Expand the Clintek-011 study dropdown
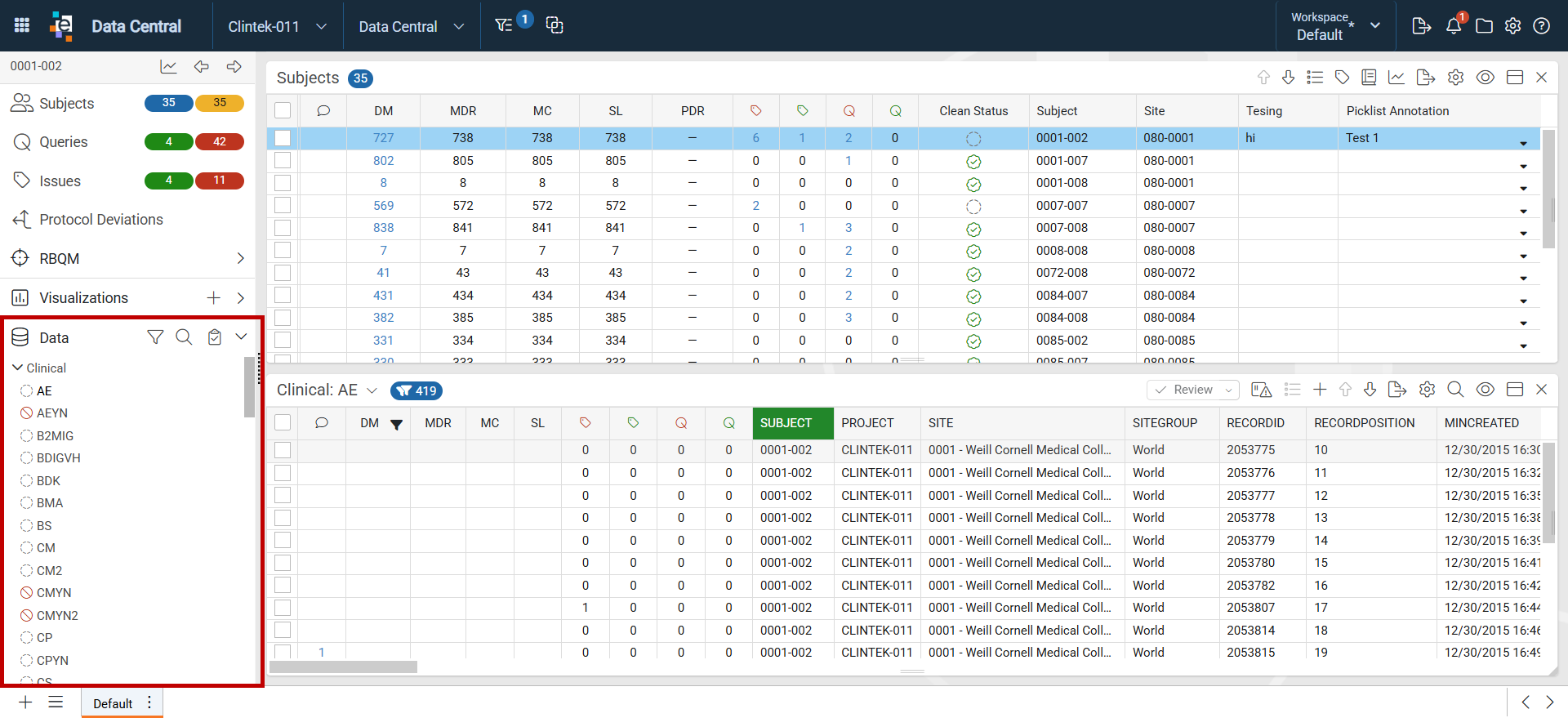This screenshot has height=718, width=1568. click(x=278, y=26)
